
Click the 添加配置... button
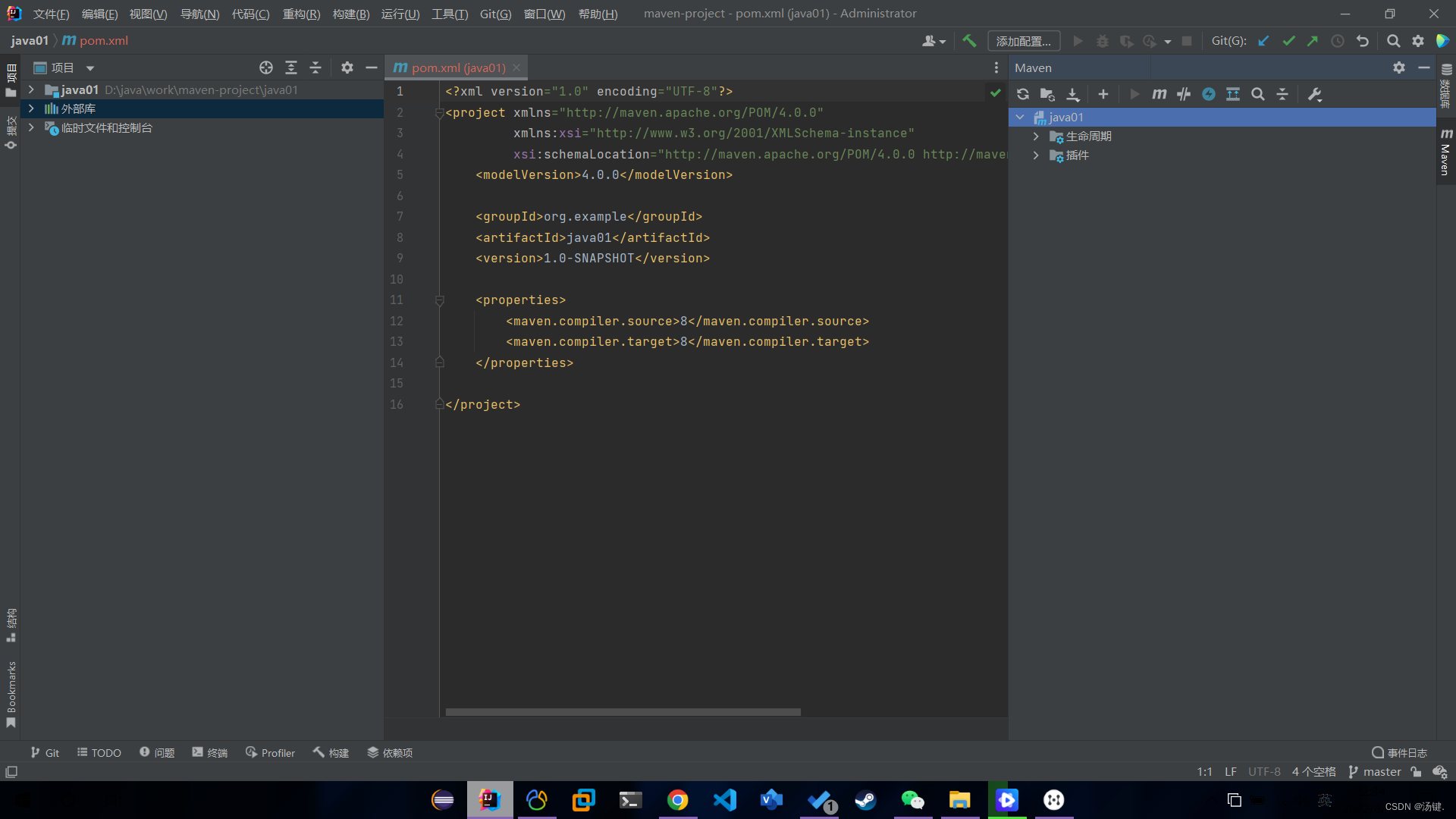[x=1024, y=41]
